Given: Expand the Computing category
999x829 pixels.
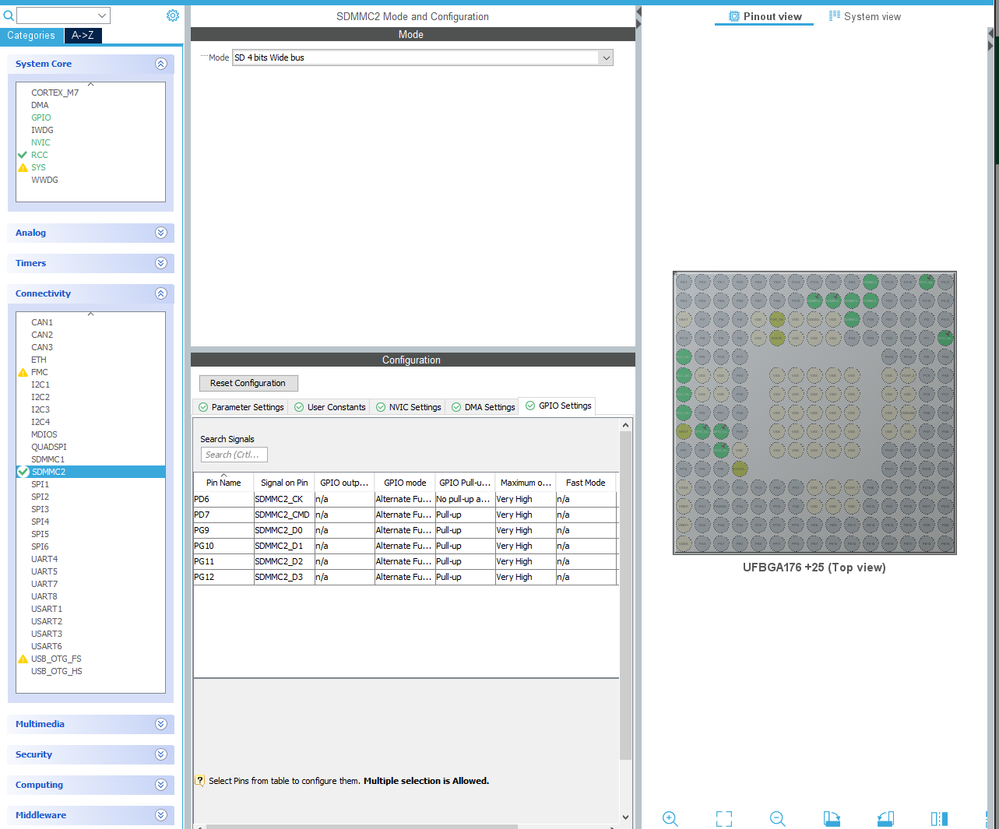Looking at the screenshot, I should [x=161, y=785].
